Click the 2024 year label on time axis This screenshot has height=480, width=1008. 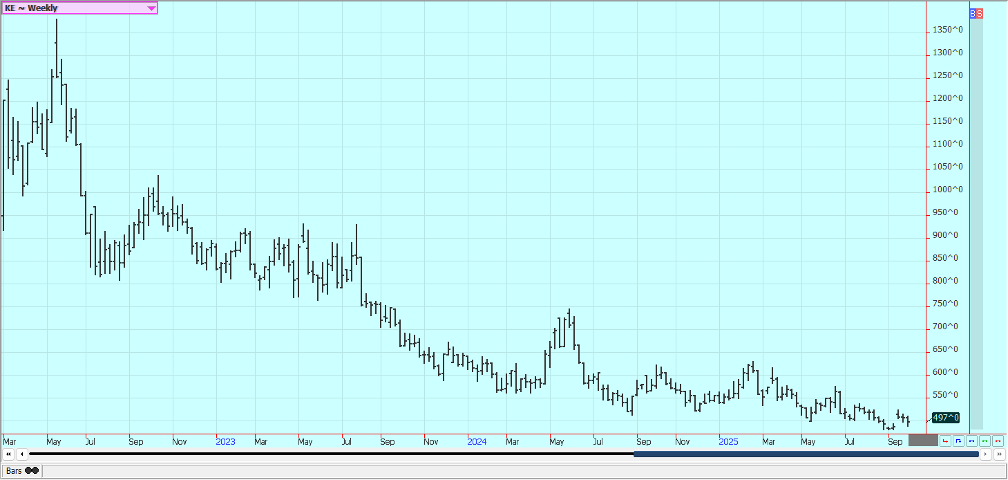point(477,440)
